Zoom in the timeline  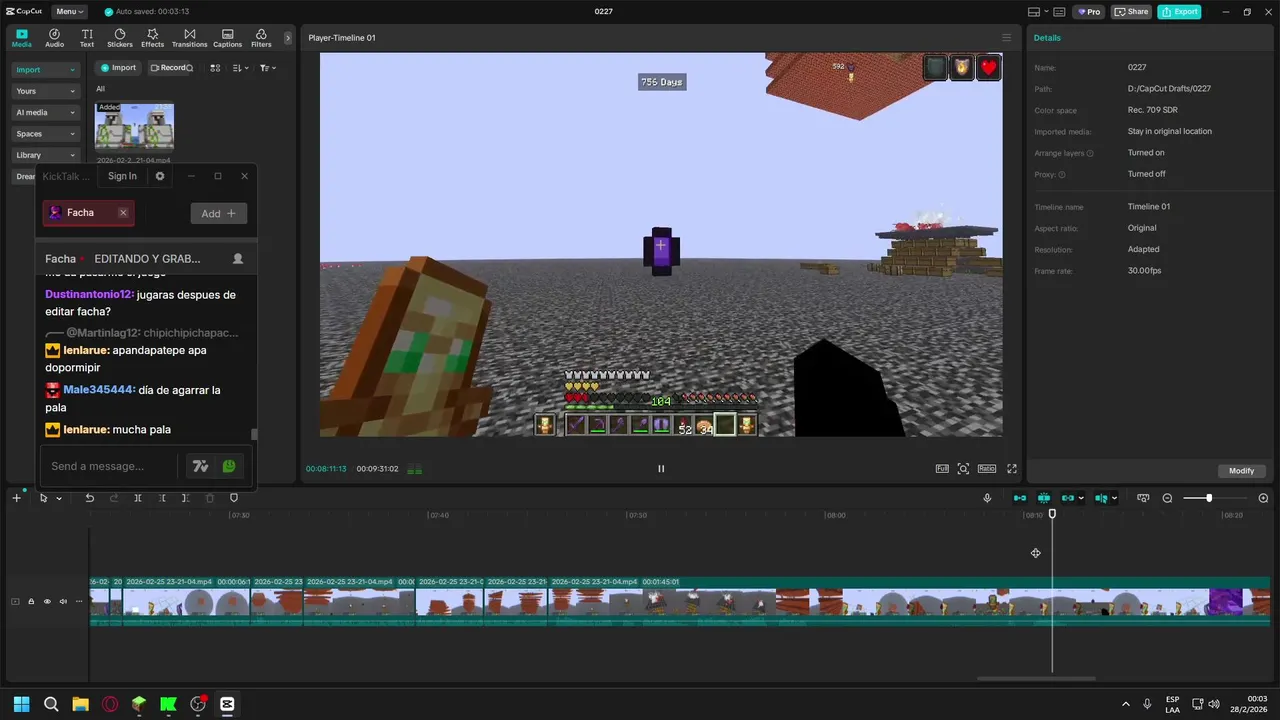[1263, 498]
